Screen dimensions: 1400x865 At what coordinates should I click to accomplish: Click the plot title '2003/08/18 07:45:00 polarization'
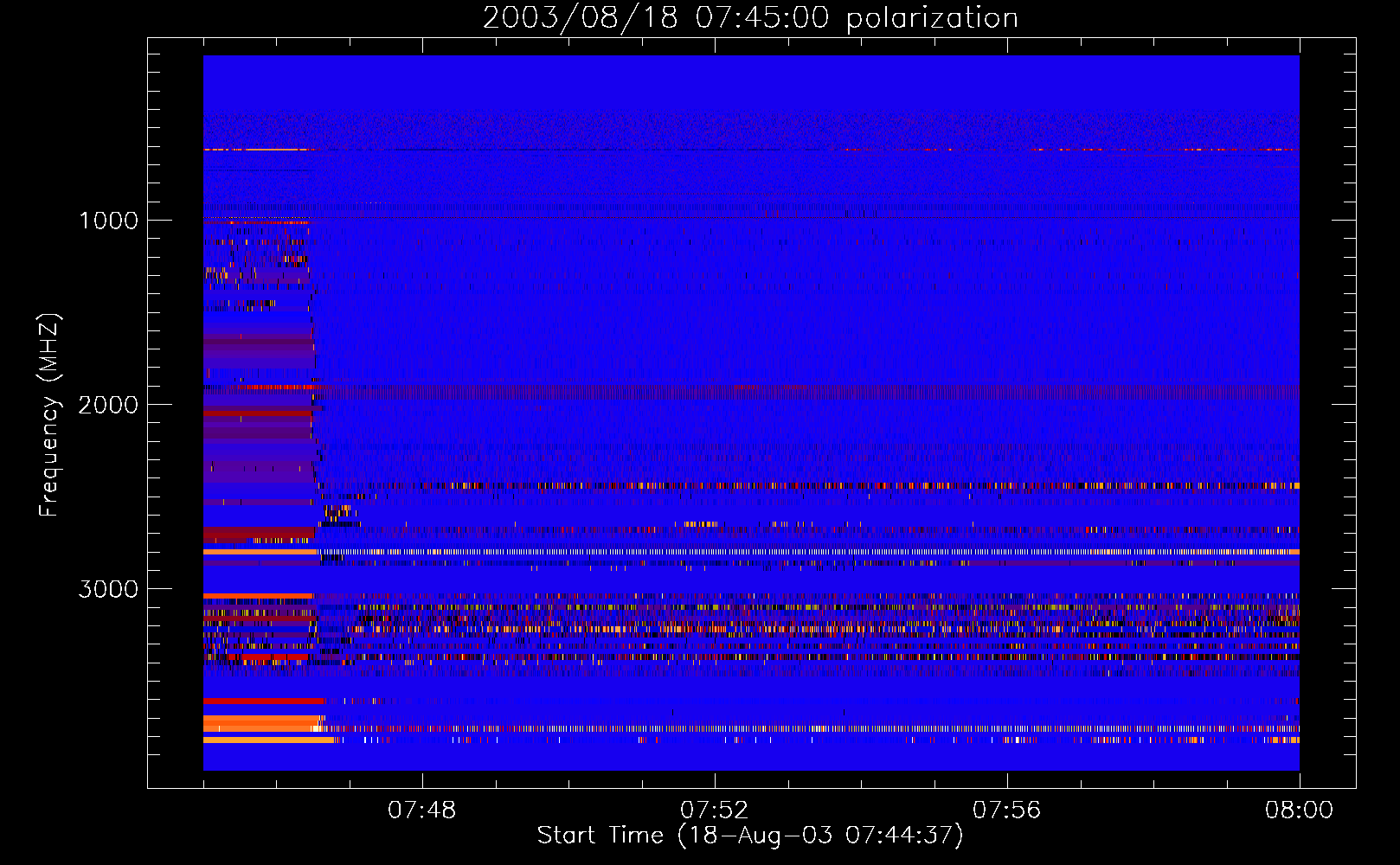pyautogui.click(x=750, y=17)
